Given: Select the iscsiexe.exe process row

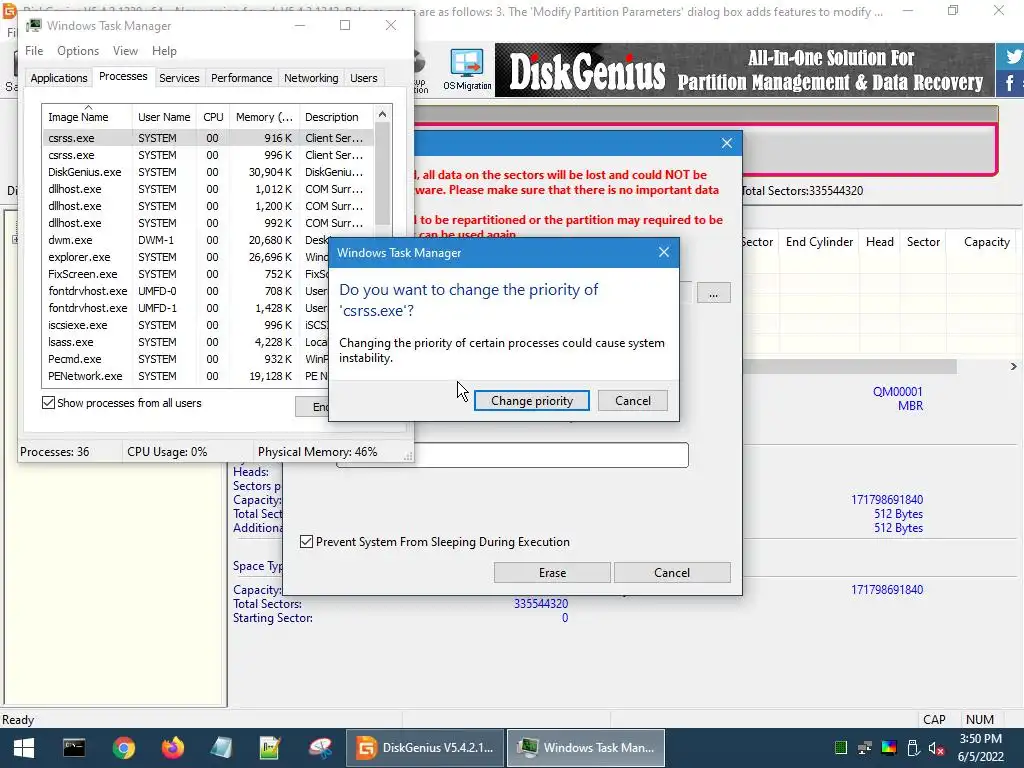Looking at the screenshot, I should click(185, 325).
